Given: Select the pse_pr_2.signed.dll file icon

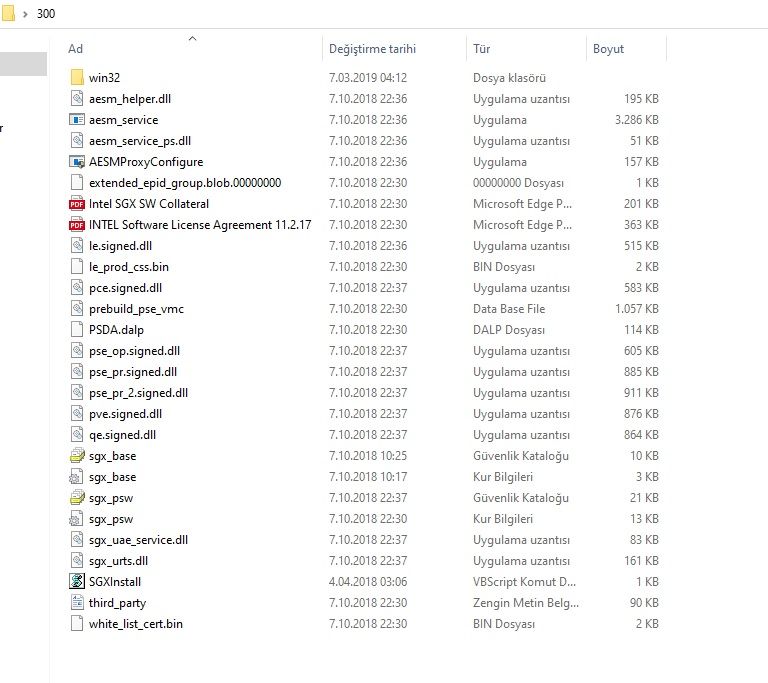Looking at the screenshot, I should (77, 393).
